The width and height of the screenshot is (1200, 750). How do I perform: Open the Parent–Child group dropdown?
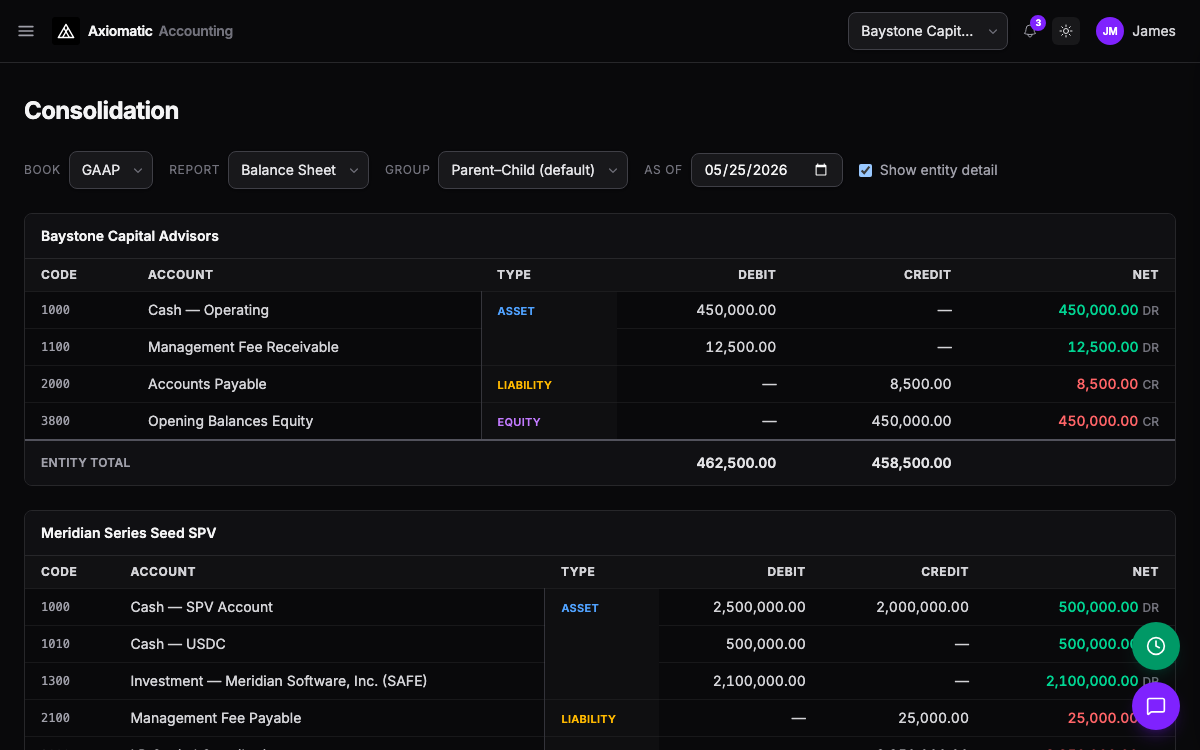click(533, 170)
